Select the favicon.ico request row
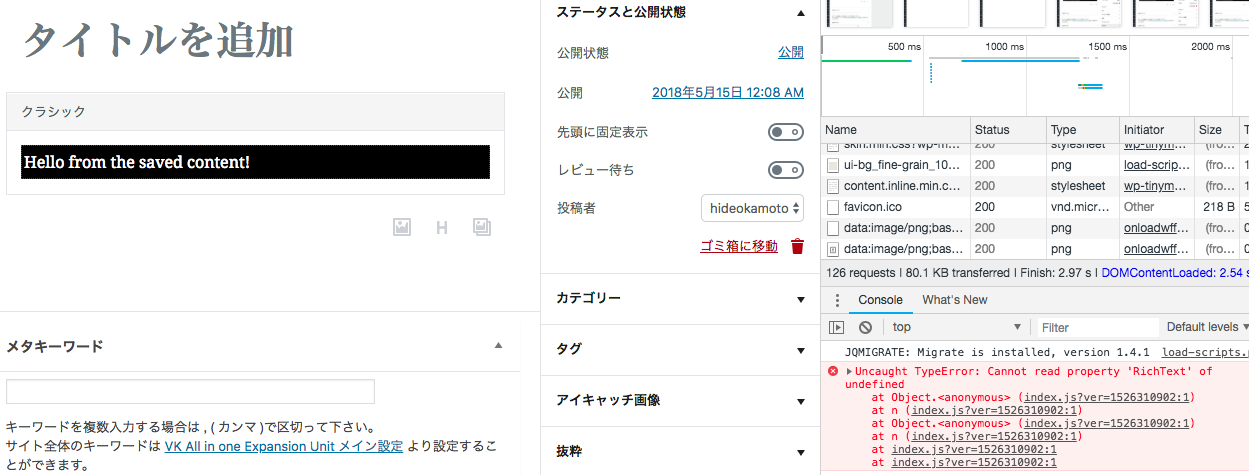Viewport: 1249px width, 475px height. tap(1035, 207)
